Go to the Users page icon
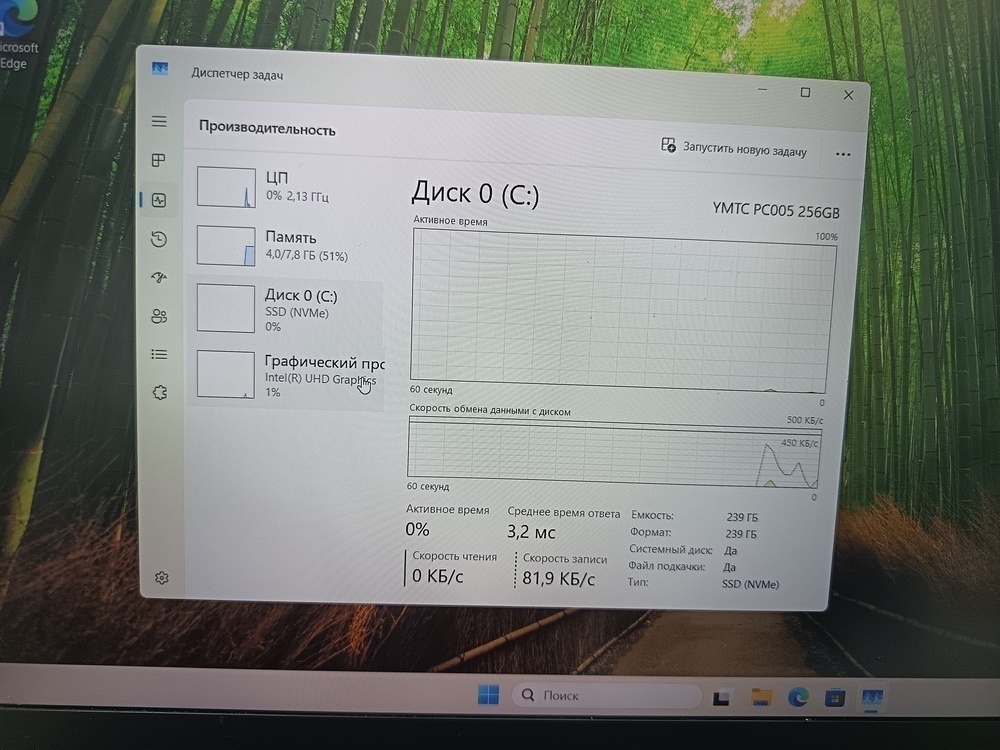1000x750 pixels. pos(159,316)
